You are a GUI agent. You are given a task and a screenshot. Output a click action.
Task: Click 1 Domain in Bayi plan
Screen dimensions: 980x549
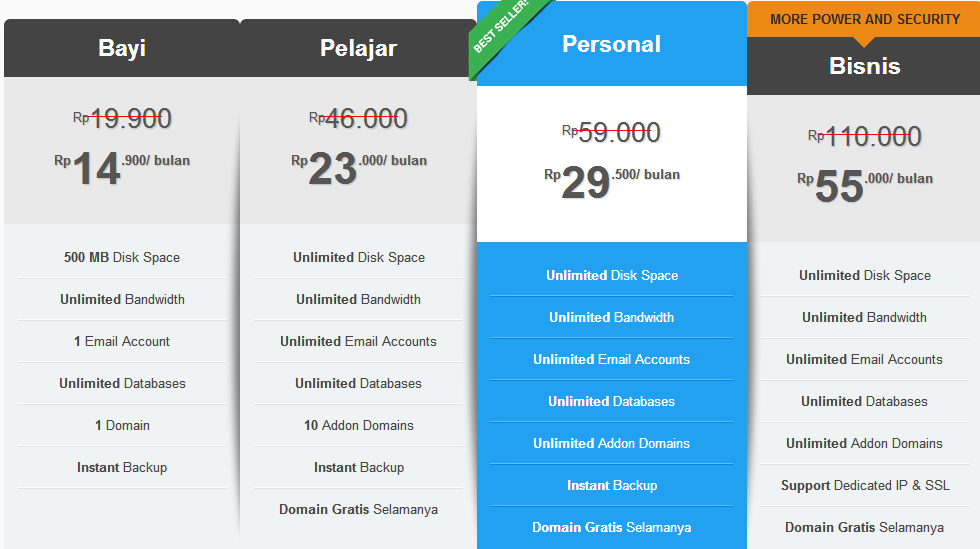click(122, 425)
